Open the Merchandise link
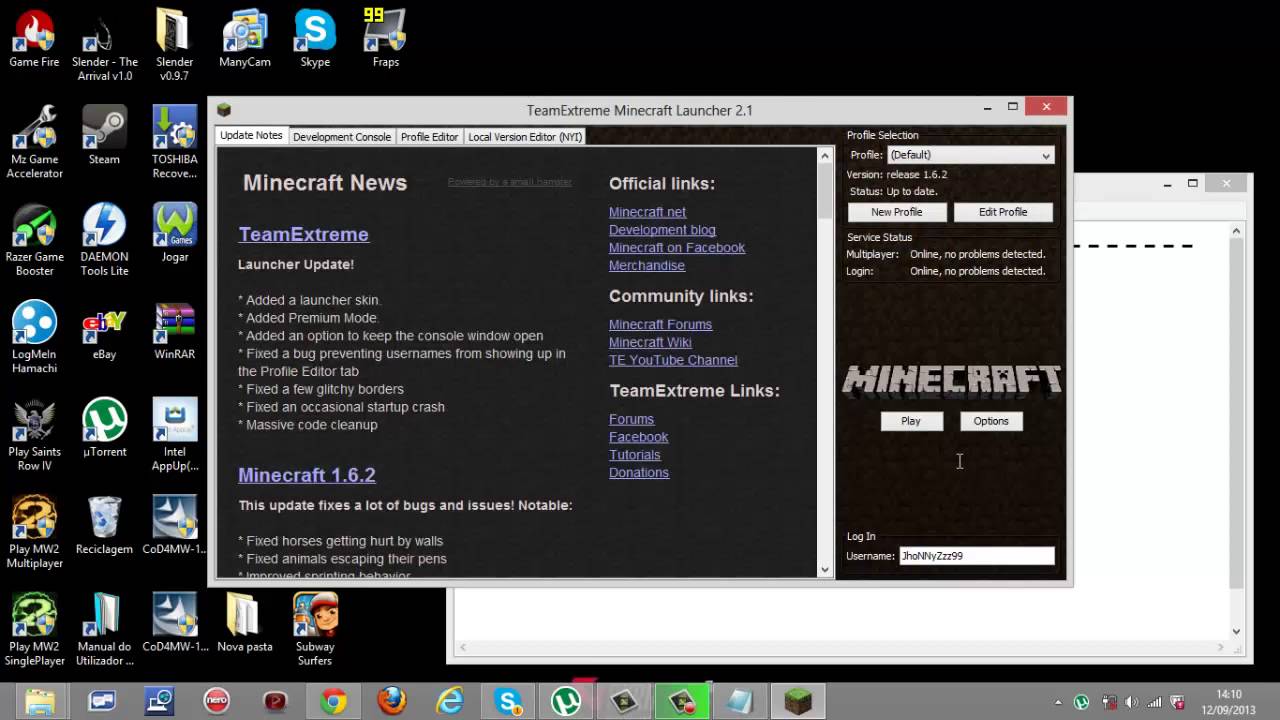This screenshot has height=720, width=1280. click(x=646, y=266)
